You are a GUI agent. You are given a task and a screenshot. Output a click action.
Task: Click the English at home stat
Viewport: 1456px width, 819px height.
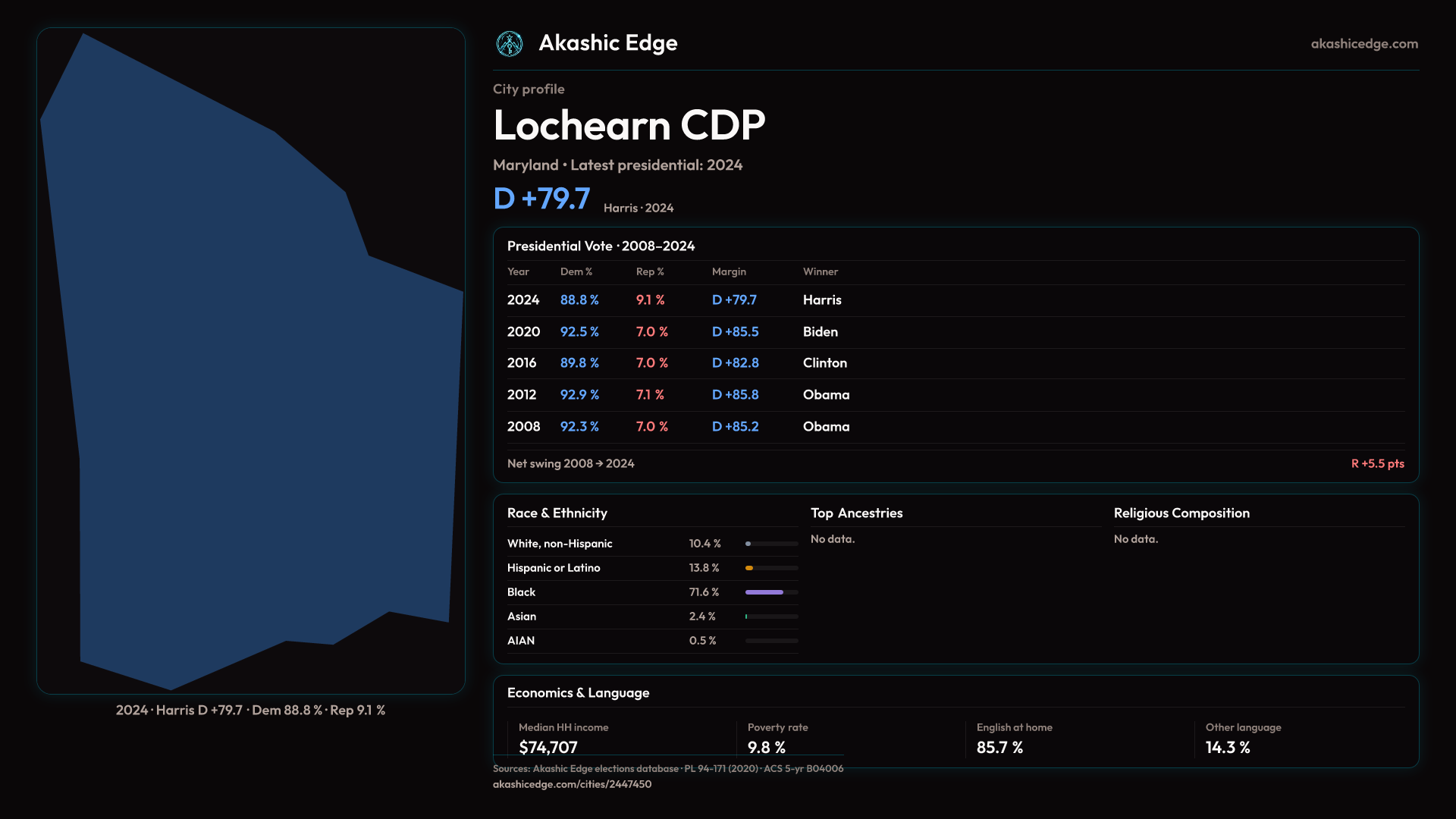[999, 747]
